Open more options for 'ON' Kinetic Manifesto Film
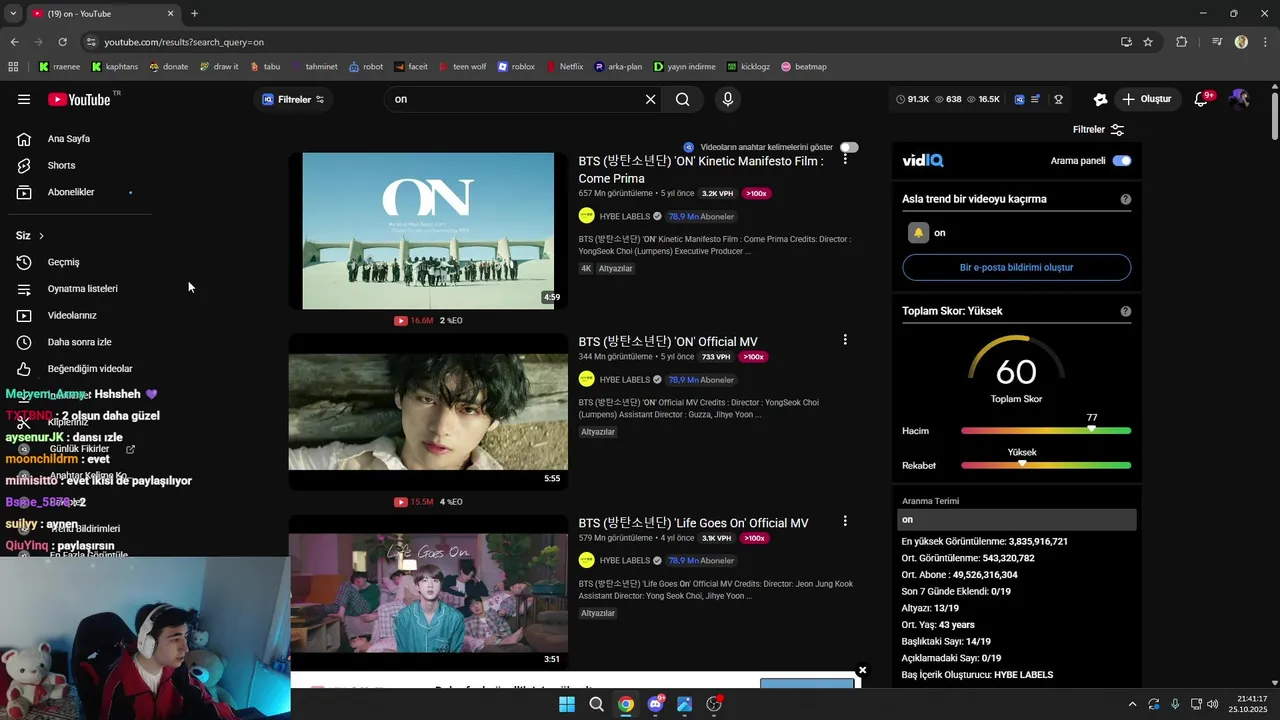Viewport: 1280px width, 720px height. point(845,159)
